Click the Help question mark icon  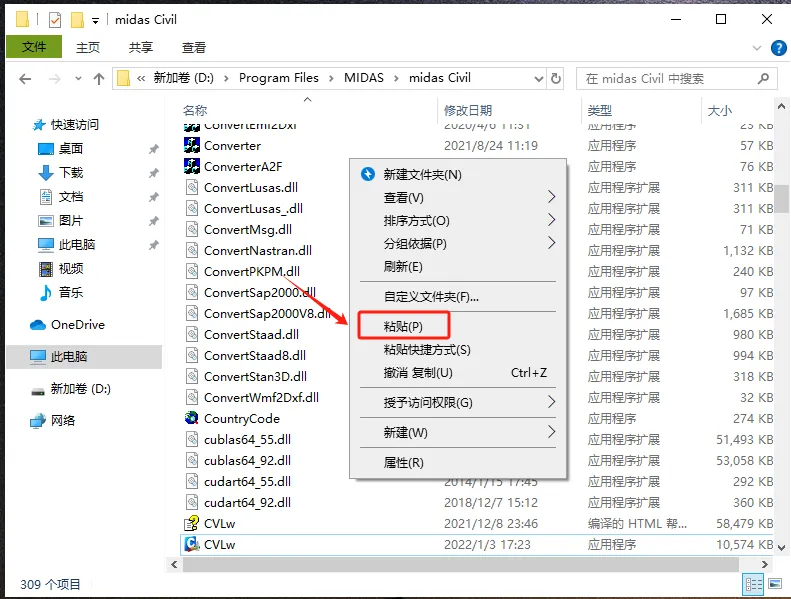click(x=778, y=48)
